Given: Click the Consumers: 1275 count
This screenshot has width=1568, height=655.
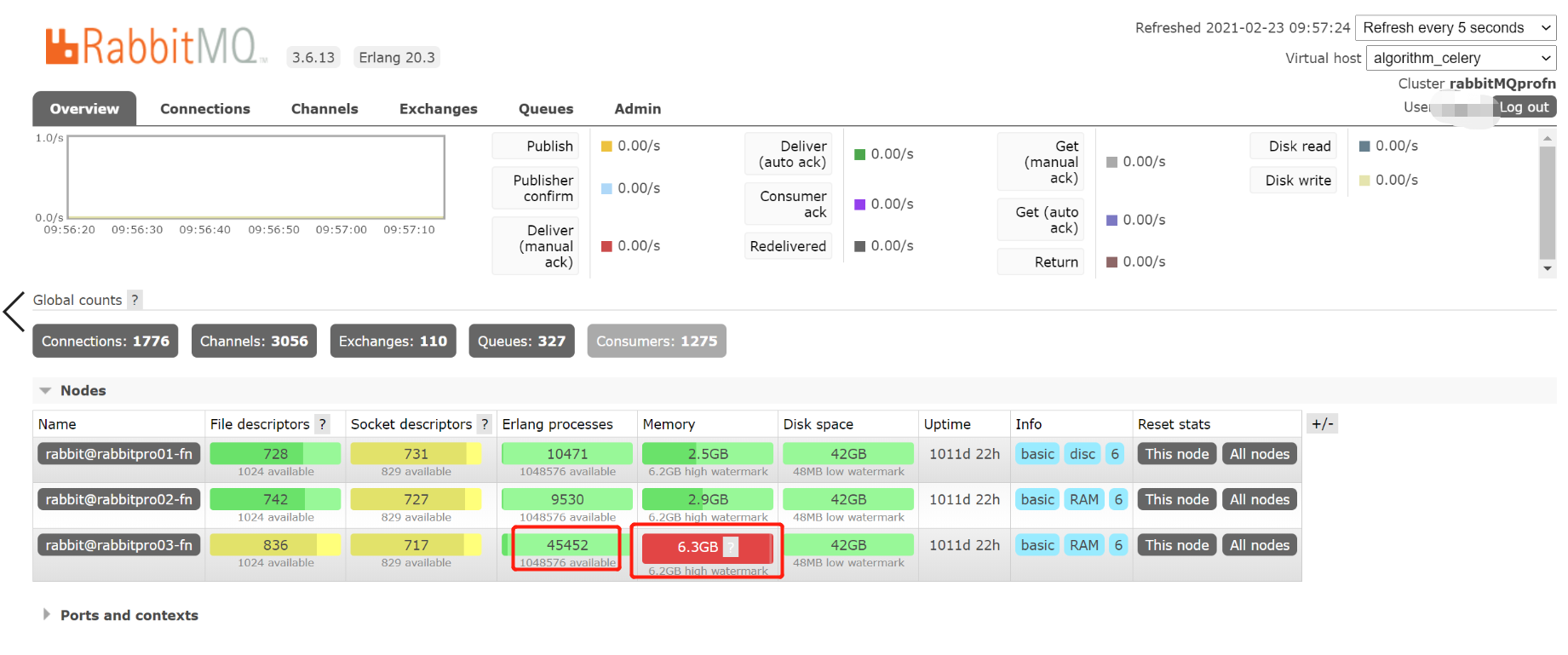Looking at the screenshot, I should click(657, 341).
